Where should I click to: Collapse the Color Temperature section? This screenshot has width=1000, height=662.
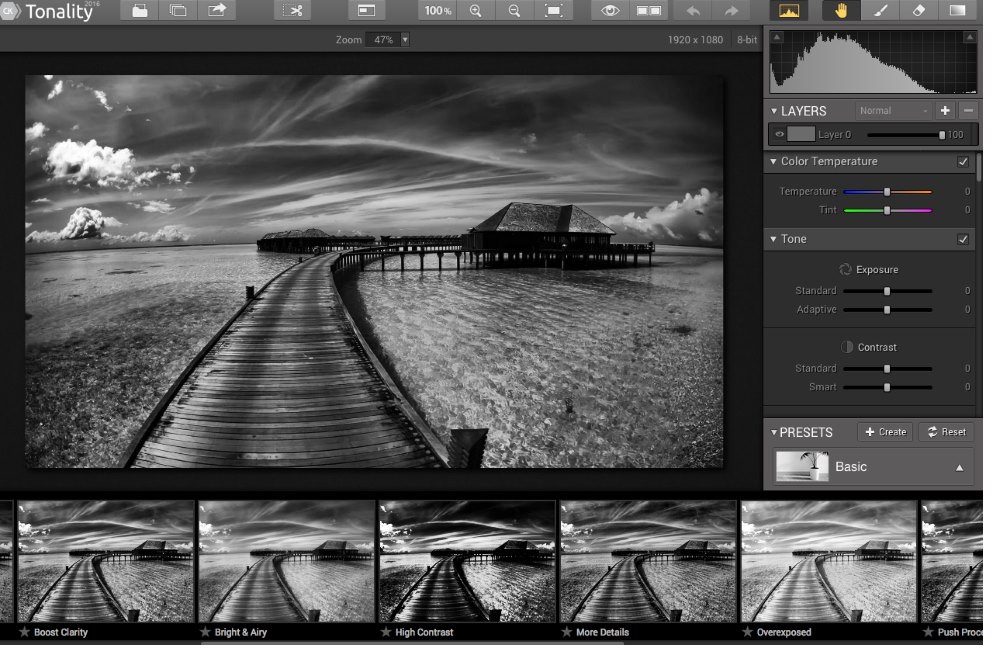[774, 161]
